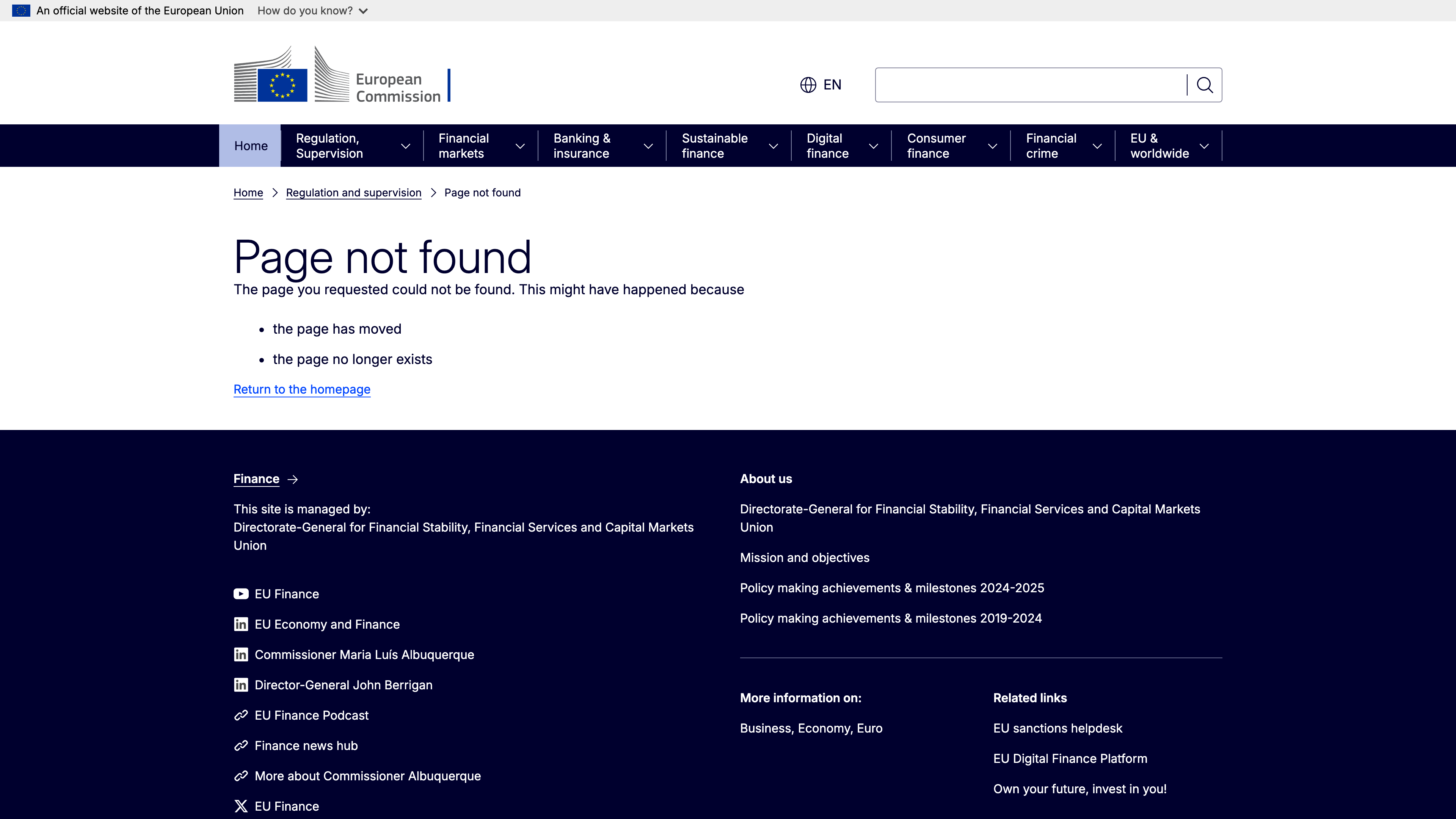Expand the Financial crime menu chevron
The height and width of the screenshot is (819, 1456).
click(x=1097, y=146)
